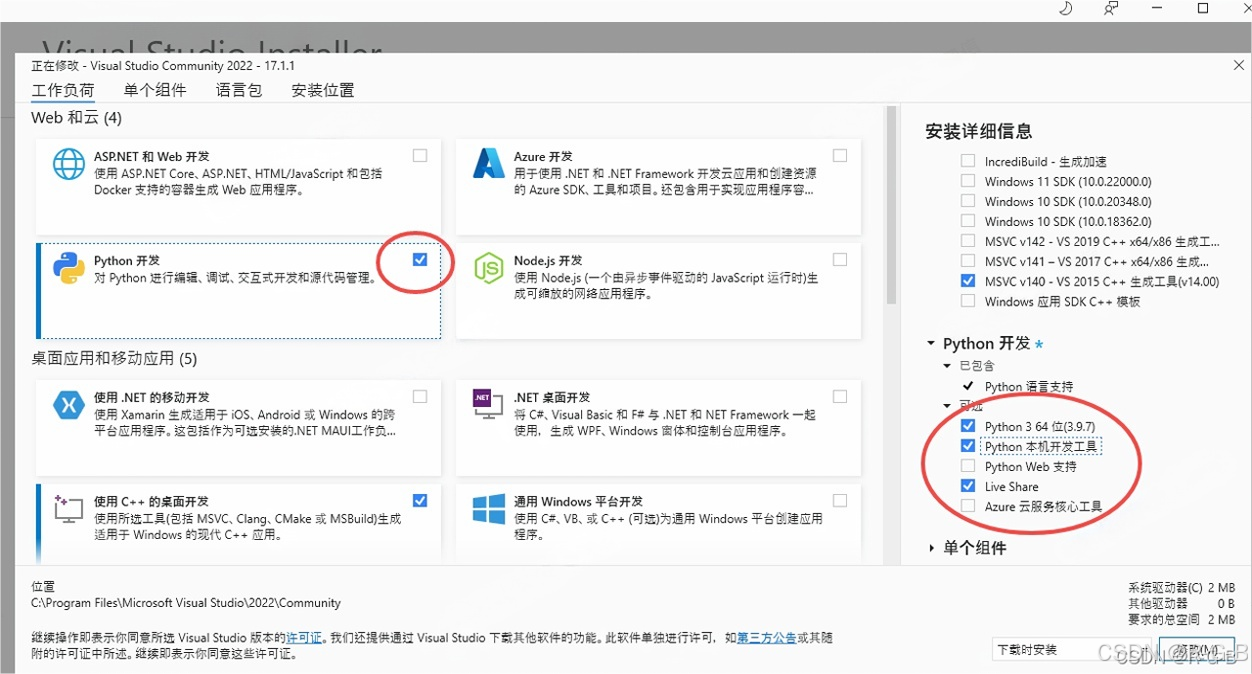Open the 安装位置 tab

[x=322, y=90]
